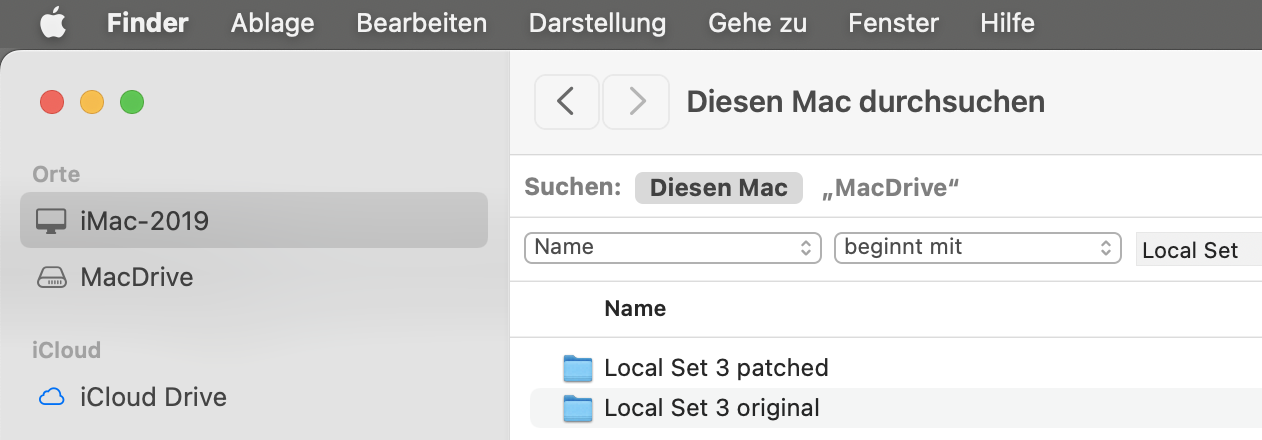Click the iMac-2019 computer icon
This screenshot has height=440, width=1262.
click(x=51, y=220)
